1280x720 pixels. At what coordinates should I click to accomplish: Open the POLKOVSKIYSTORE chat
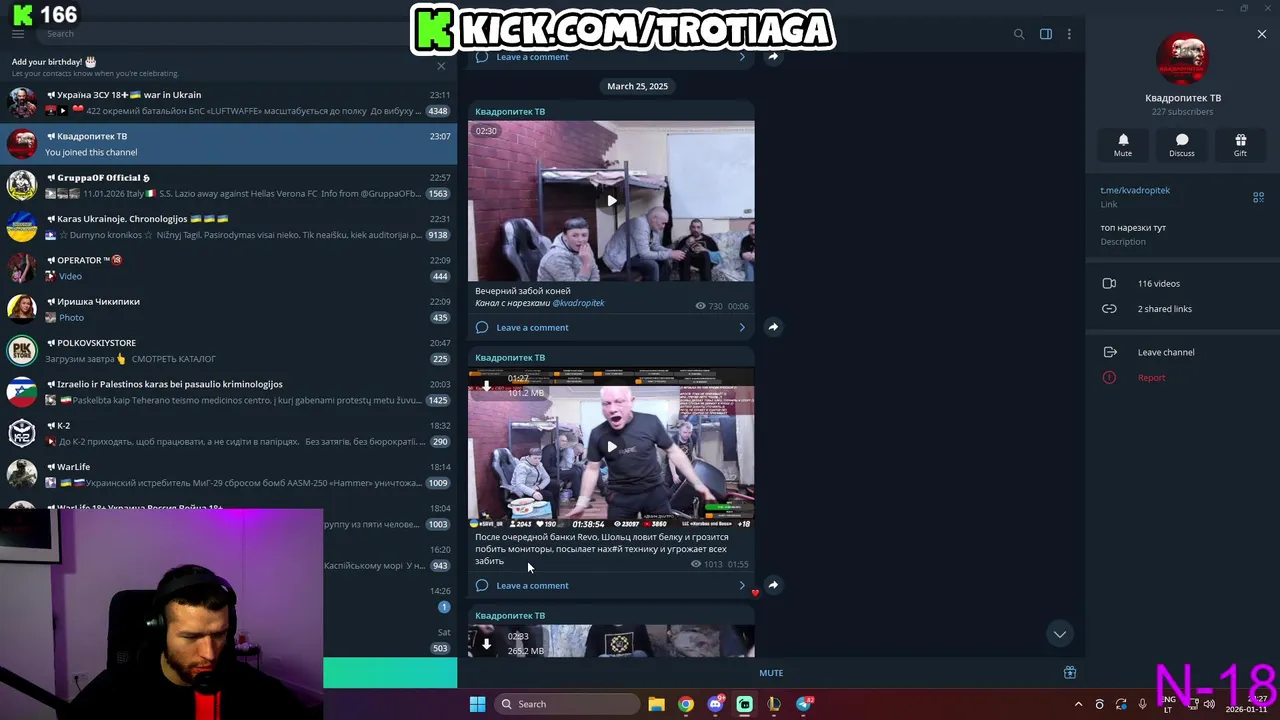228,350
